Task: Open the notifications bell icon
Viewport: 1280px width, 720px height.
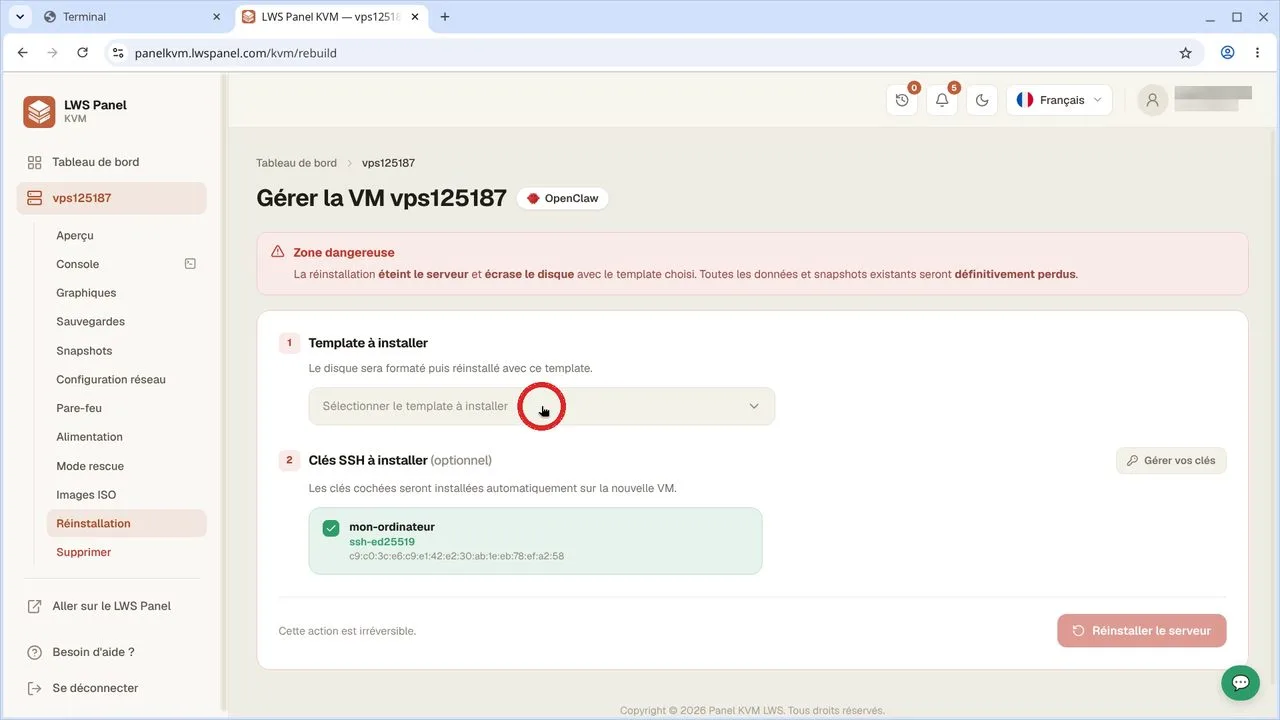Action: click(942, 100)
